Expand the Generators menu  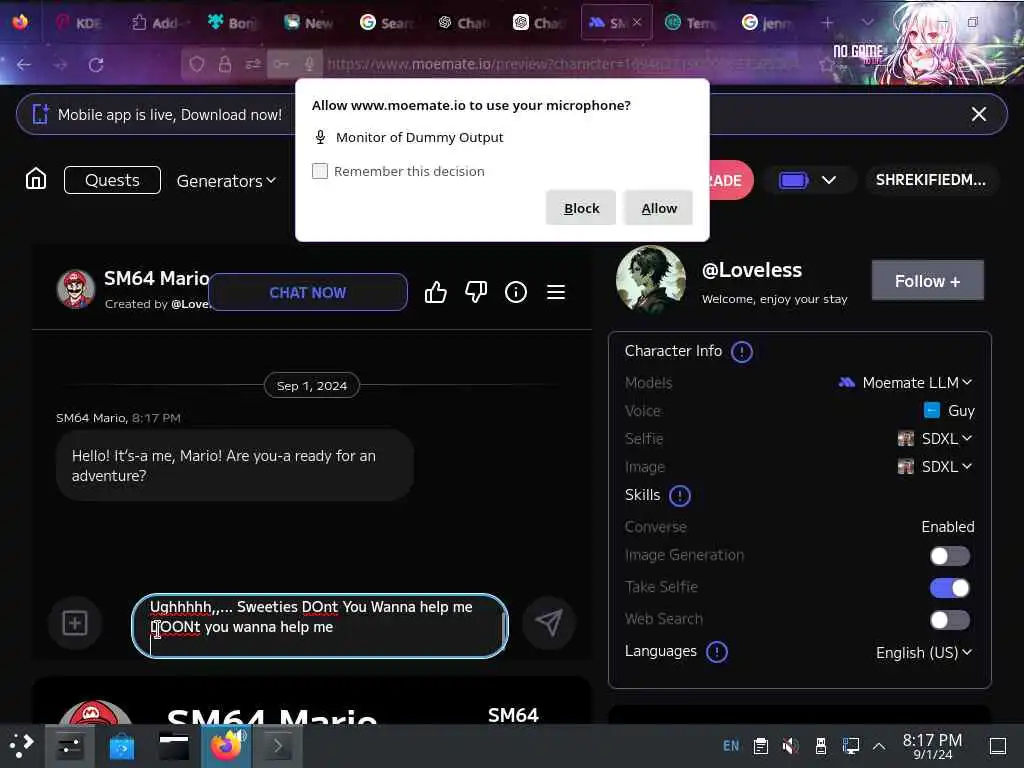tap(226, 181)
